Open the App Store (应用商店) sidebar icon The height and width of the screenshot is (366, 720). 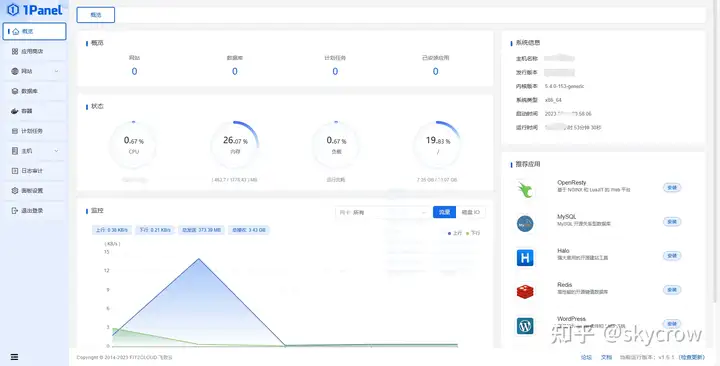tap(15, 51)
